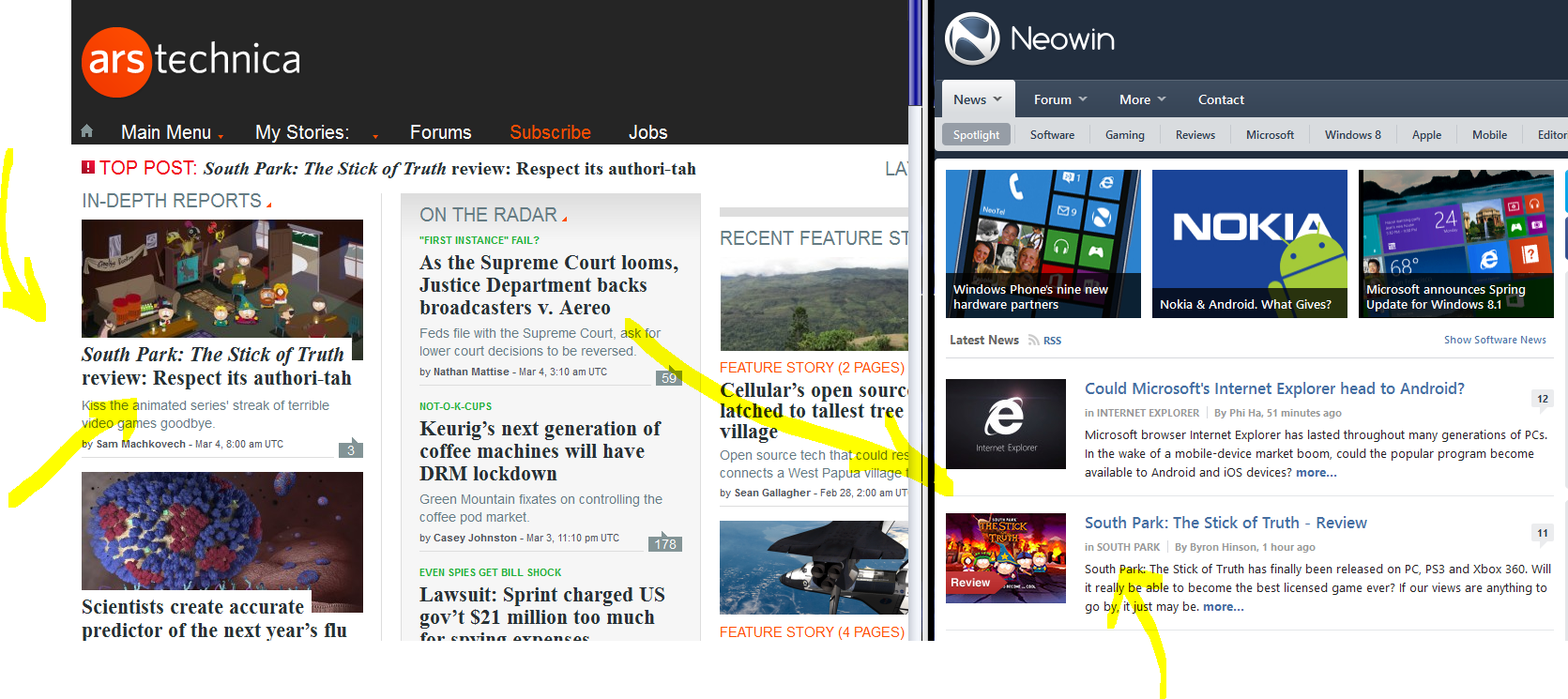This screenshot has width=1568, height=699.
Task: Click the 12 comments badge on Internet Explorer story
Action: click(1542, 400)
